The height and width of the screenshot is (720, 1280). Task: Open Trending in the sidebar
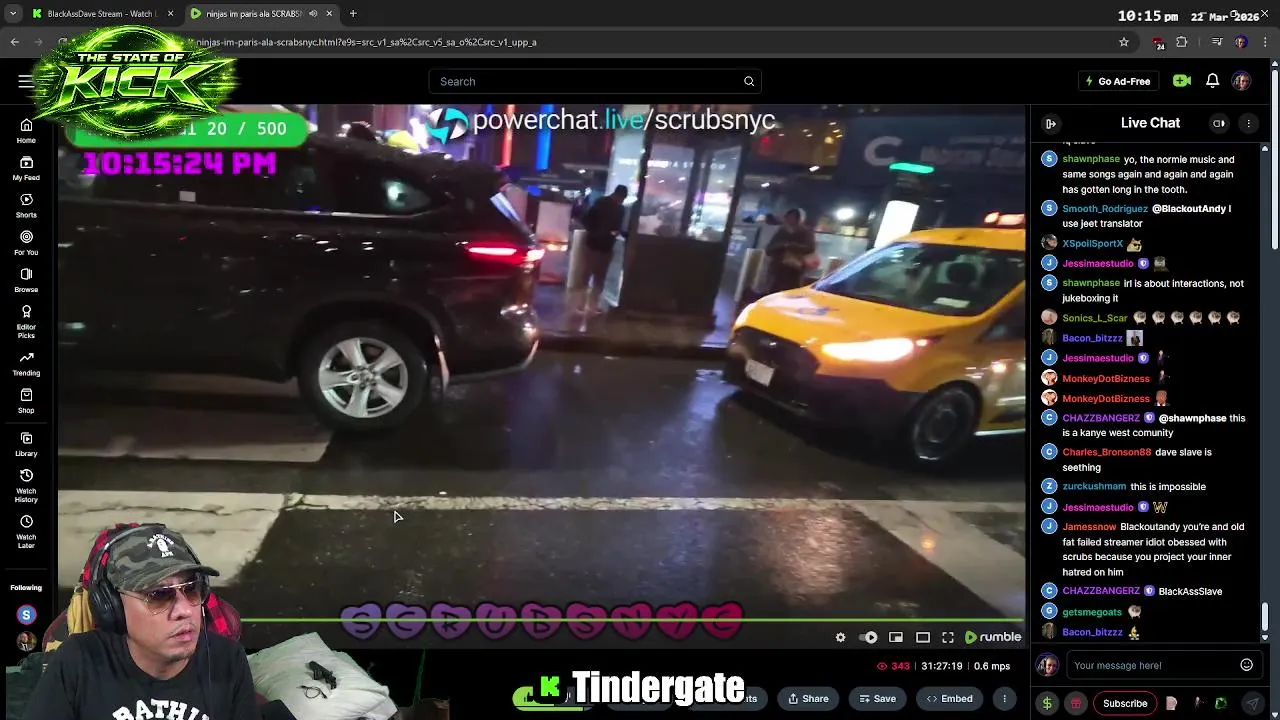click(x=26, y=363)
